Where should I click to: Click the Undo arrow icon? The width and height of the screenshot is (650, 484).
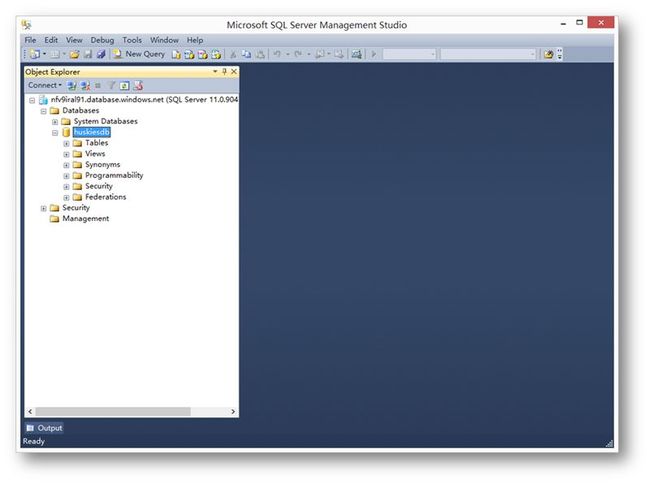277,54
